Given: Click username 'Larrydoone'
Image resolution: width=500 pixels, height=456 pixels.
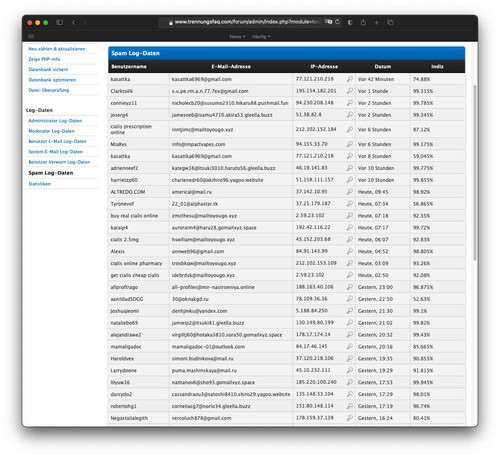Looking at the screenshot, I should click(123, 370).
